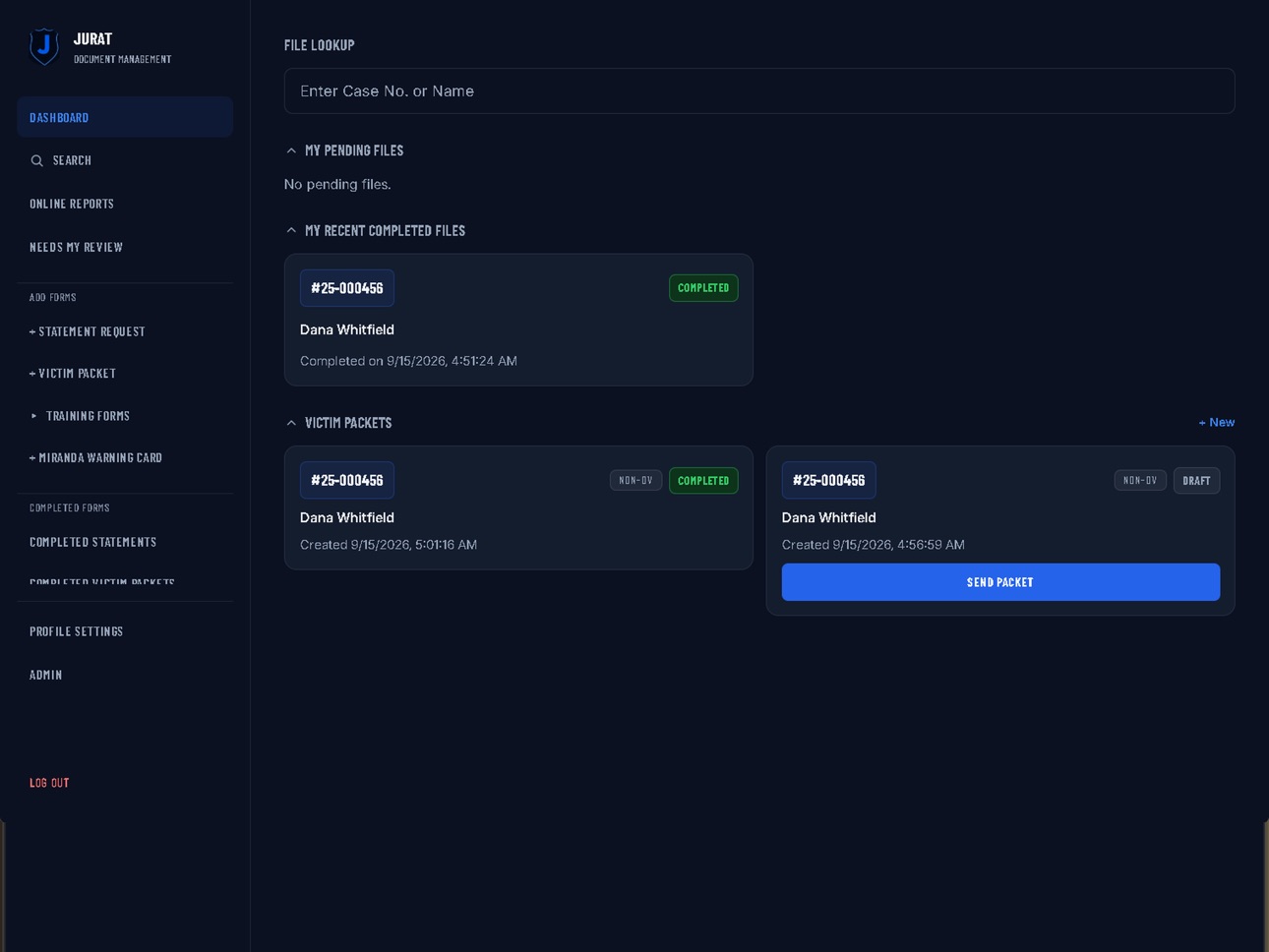Click the Search label in the sidebar
1269x952 pixels.
click(72, 160)
